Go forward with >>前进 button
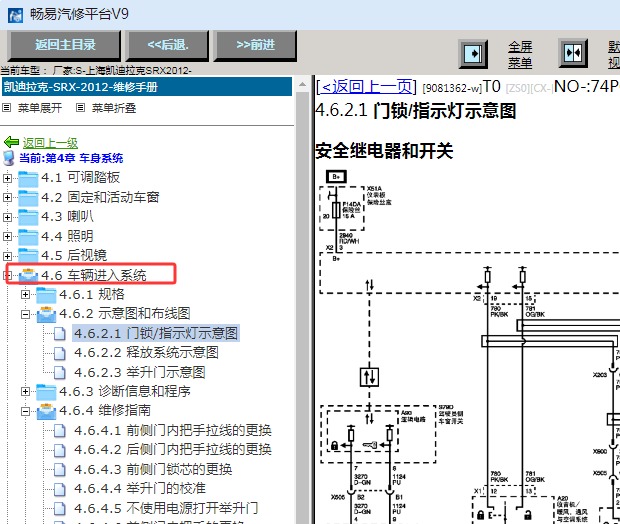620x524 pixels. 255,45
